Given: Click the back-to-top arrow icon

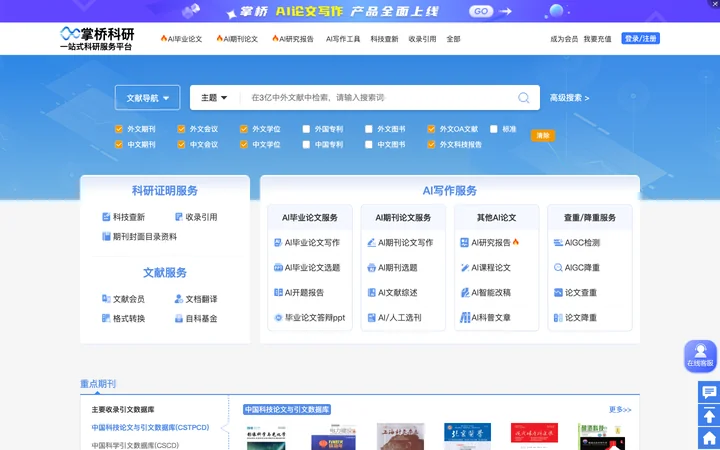Looking at the screenshot, I should pyautogui.click(x=709, y=415).
